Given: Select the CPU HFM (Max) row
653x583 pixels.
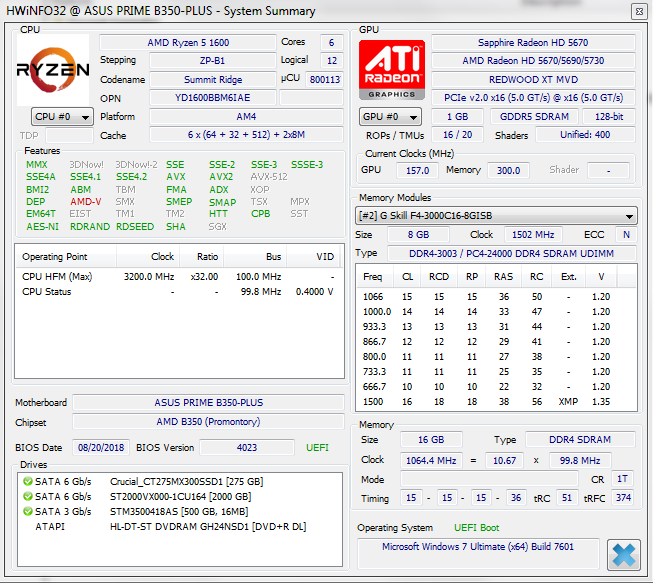Looking at the screenshot, I should (x=179, y=277).
